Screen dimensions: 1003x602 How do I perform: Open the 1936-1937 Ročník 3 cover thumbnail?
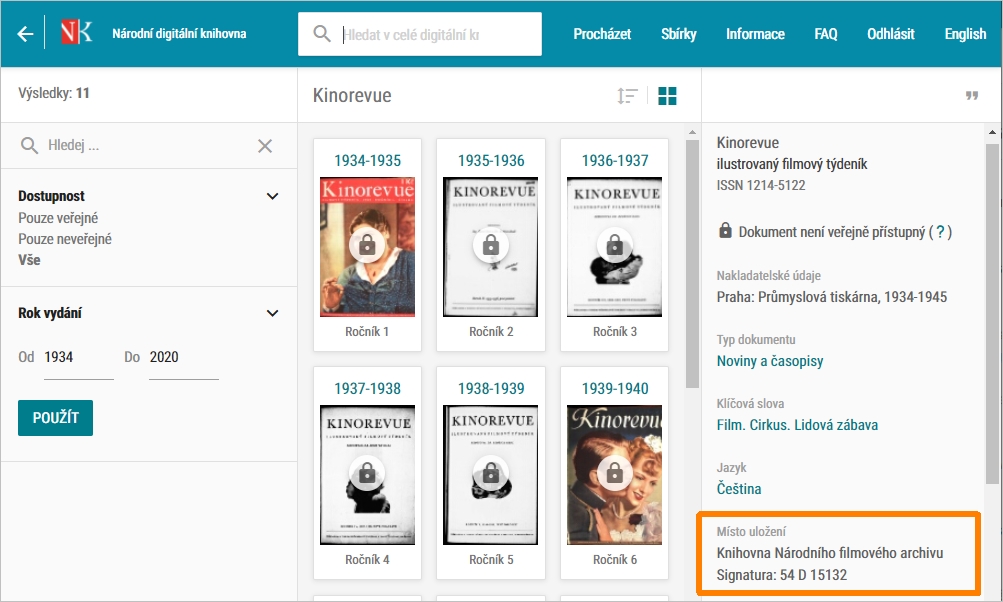[615, 247]
